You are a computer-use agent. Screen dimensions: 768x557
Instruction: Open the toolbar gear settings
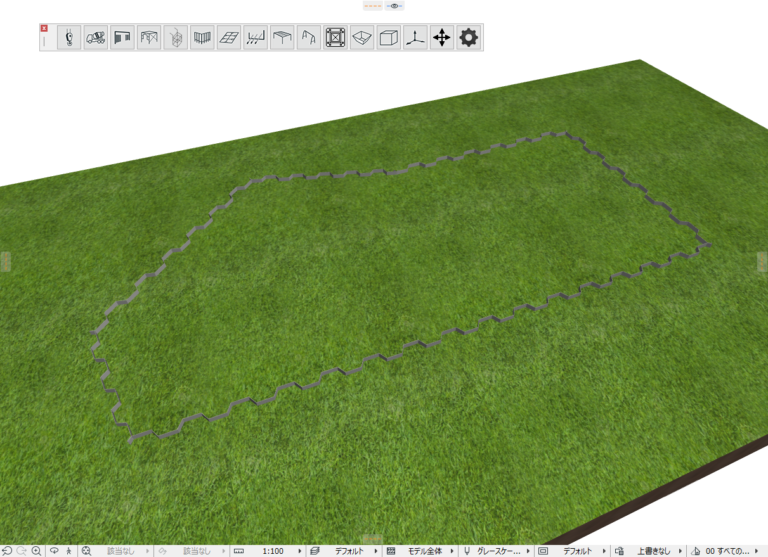[x=468, y=37]
